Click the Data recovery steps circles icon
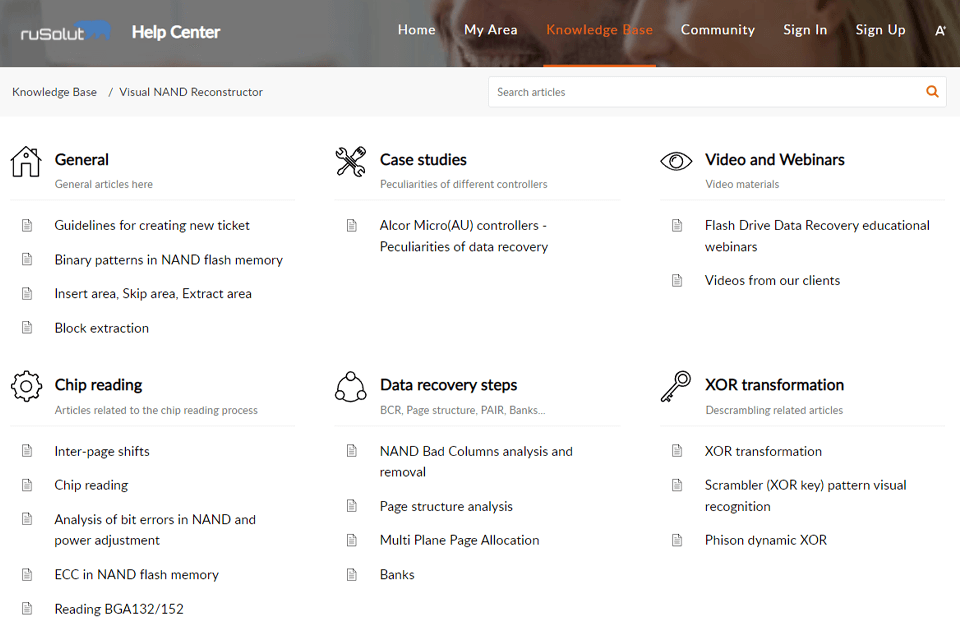This screenshot has height=640, width=960. pyautogui.click(x=351, y=386)
